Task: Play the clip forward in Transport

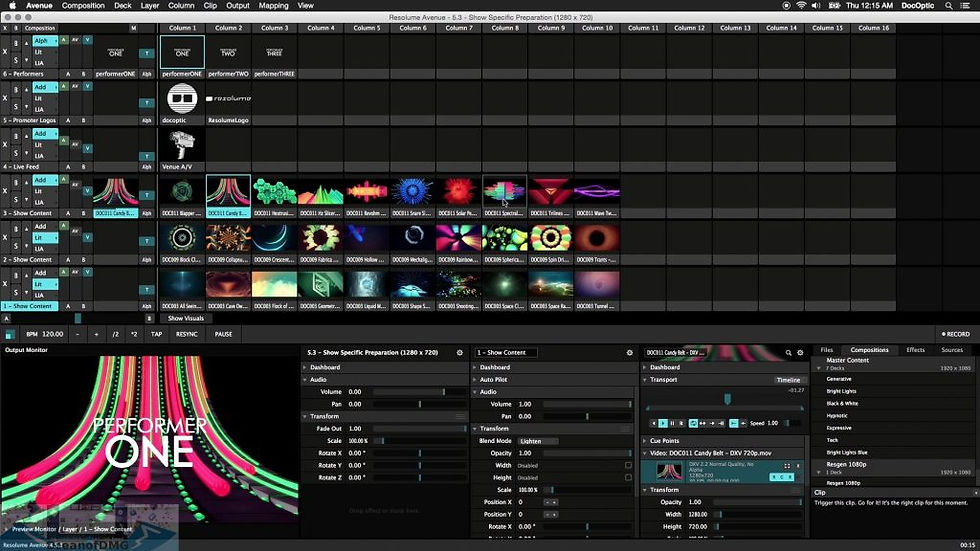Action: click(x=663, y=423)
